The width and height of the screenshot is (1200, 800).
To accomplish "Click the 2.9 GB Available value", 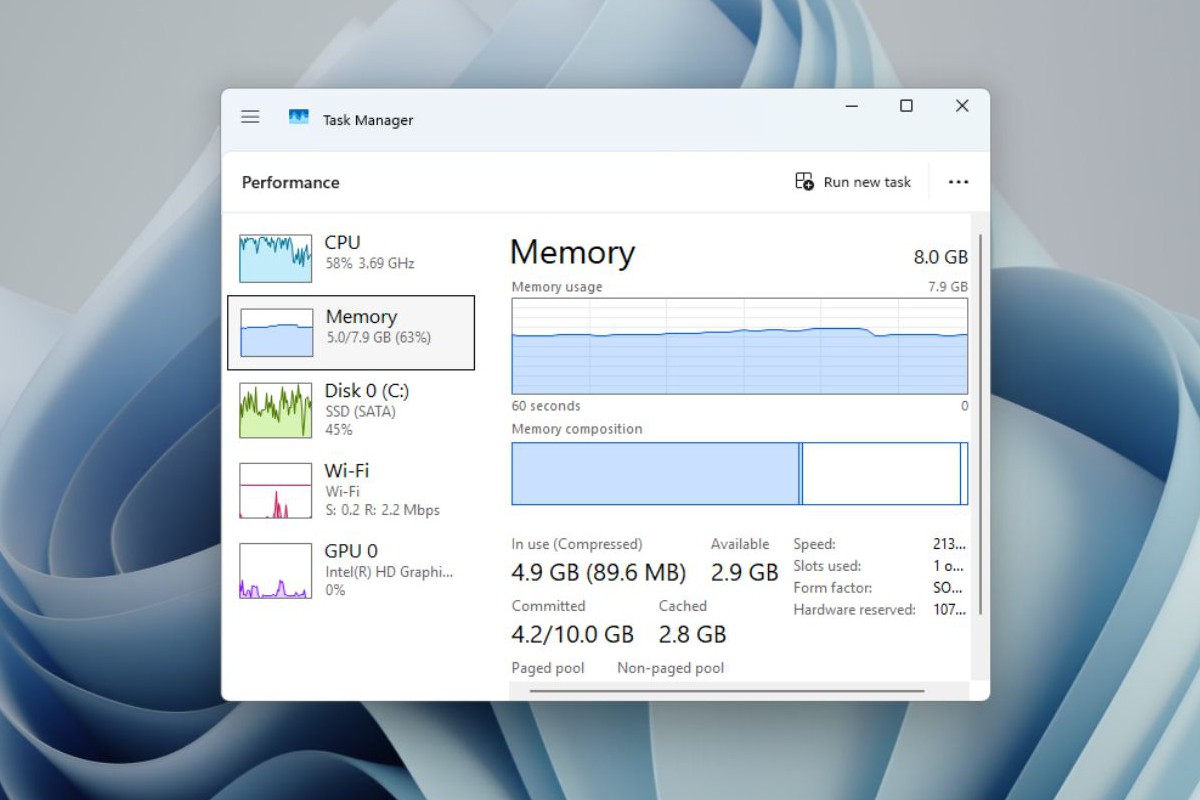I will point(744,573).
